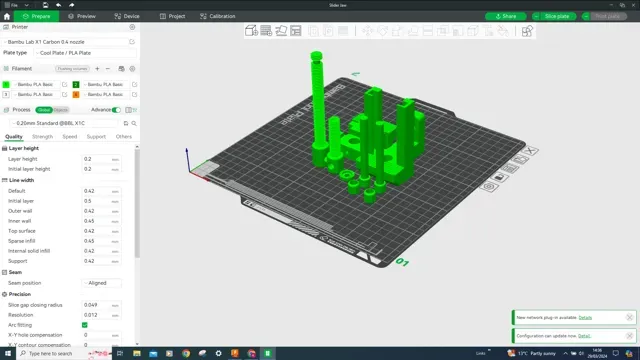Open the Slice plate dropdown arrow

pyautogui.click(x=536, y=16)
